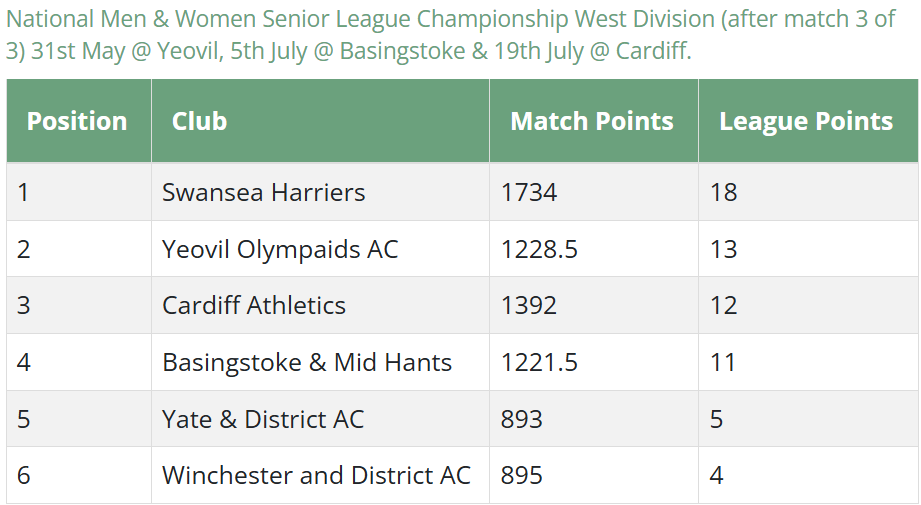Click the 1228.5 match points value
This screenshot has height=505, width=921.
(x=539, y=249)
